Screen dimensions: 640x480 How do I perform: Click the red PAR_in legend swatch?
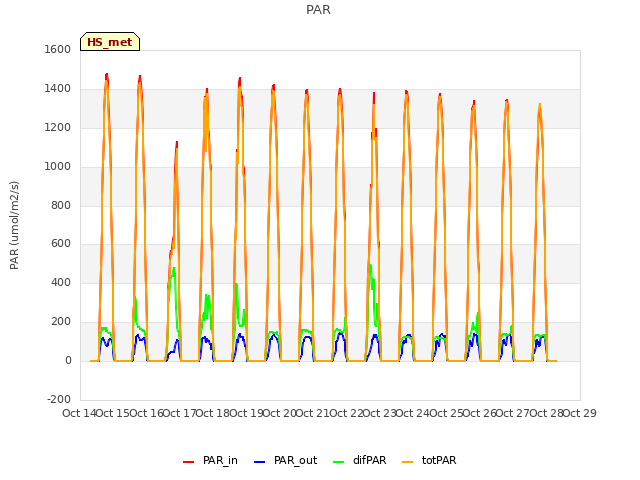coord(189,462)
